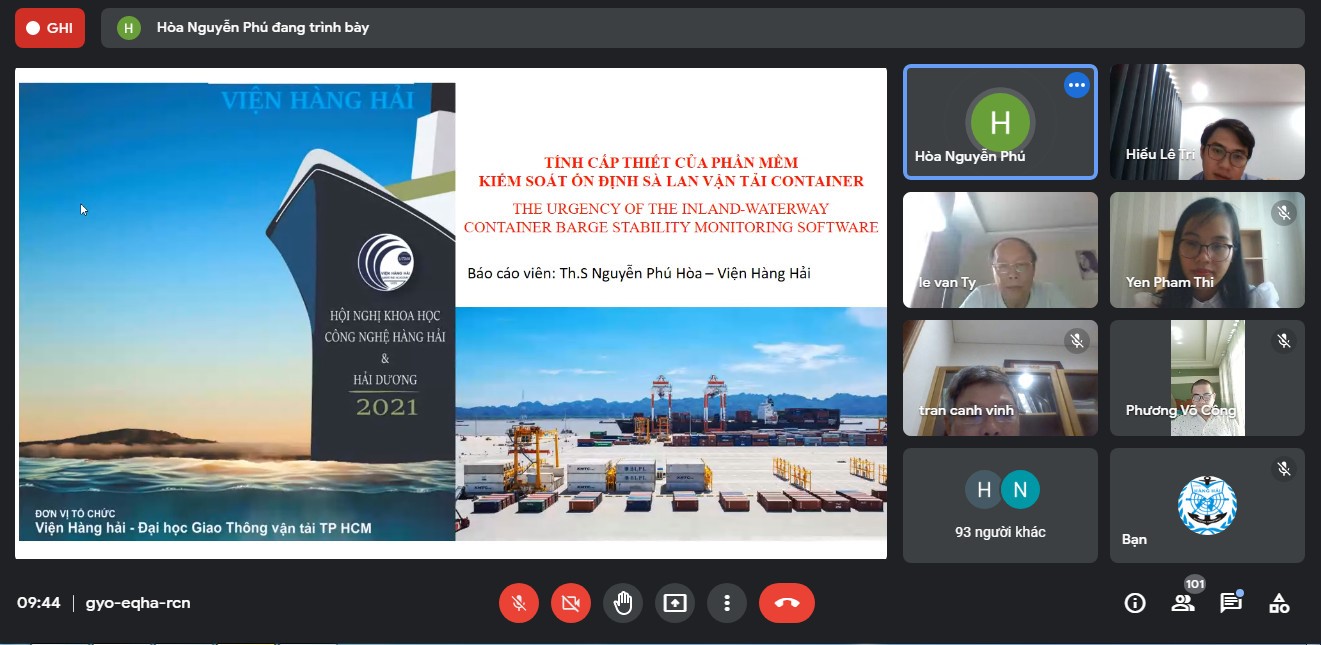This screenshot has height=645, width=1321.
Task: Click the shared presentation slide
Action: [450, 312]
